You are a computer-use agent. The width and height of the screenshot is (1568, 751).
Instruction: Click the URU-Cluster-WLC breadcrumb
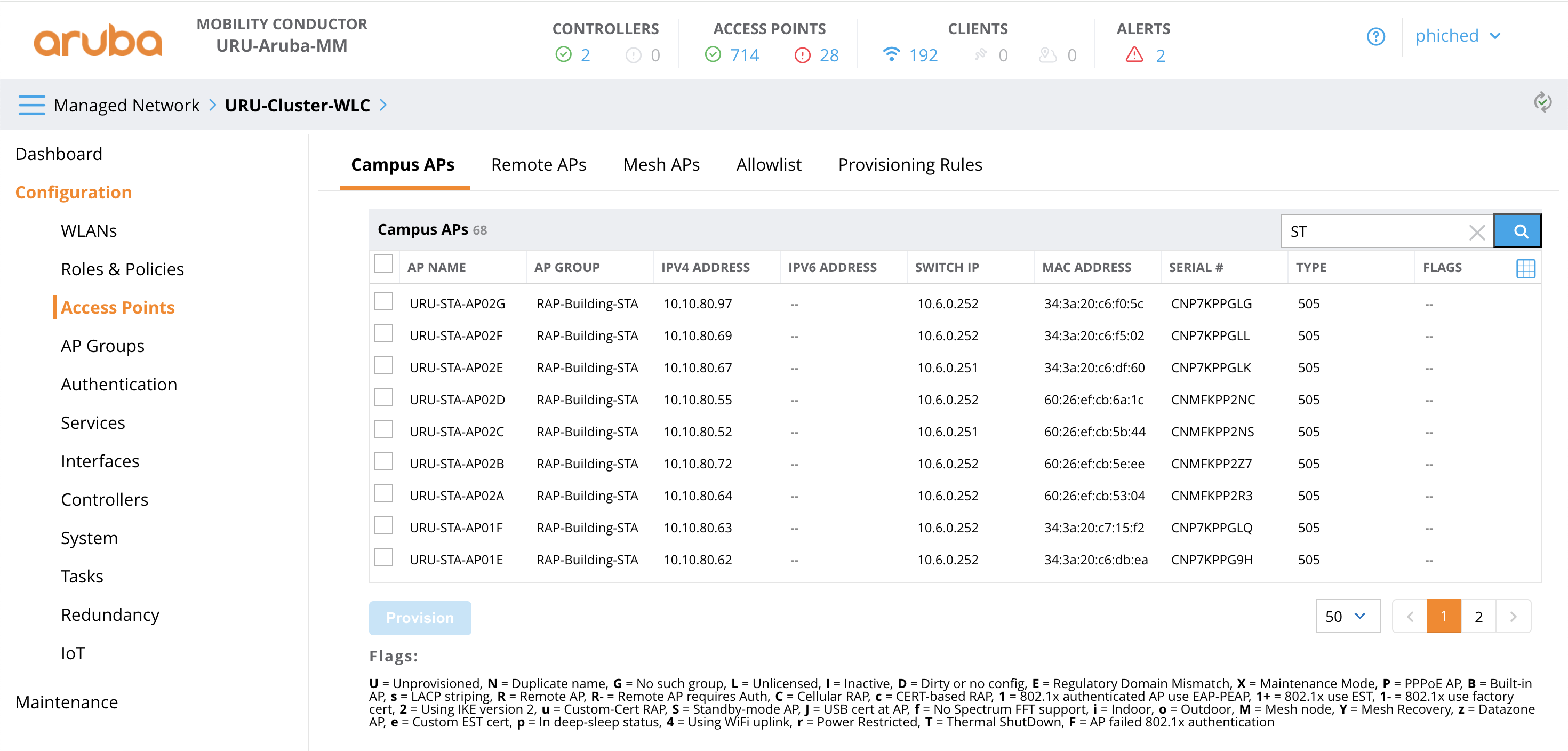tap(298, 105)
